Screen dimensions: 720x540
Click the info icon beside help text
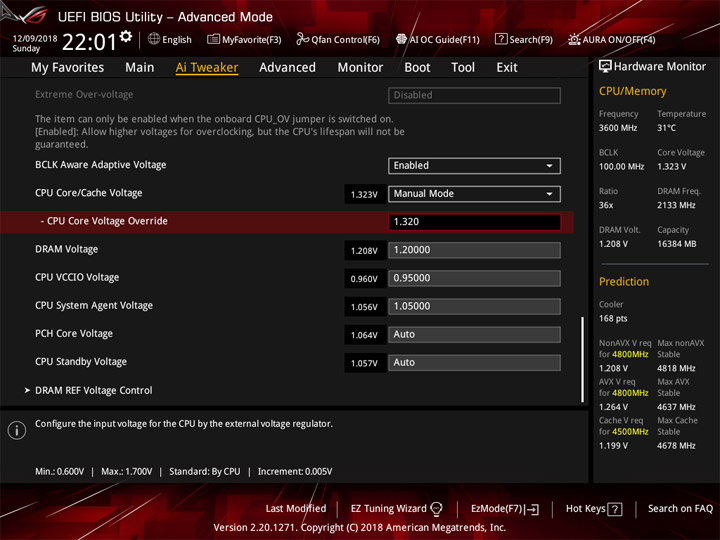pos(17,430)
